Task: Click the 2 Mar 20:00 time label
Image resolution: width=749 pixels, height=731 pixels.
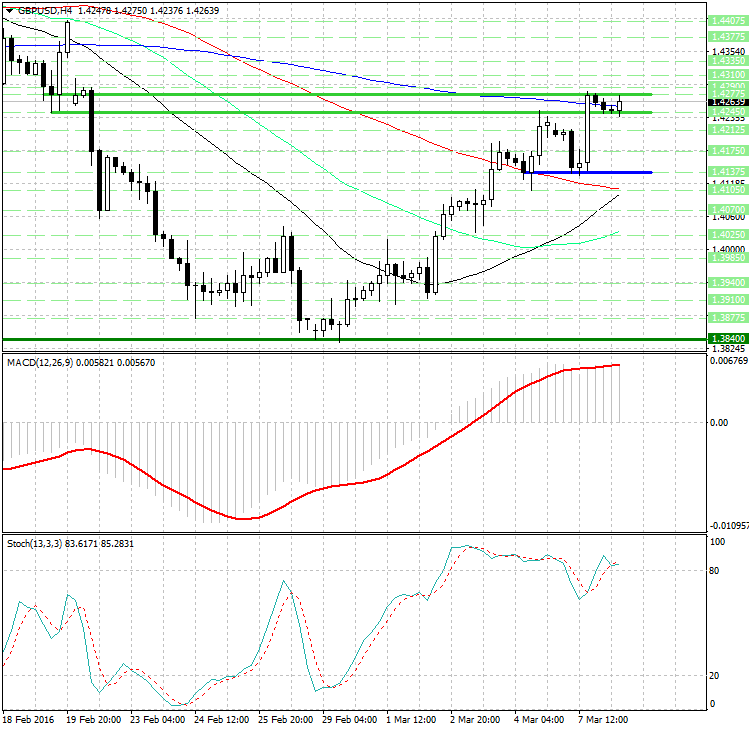Action: click(475, 720)
